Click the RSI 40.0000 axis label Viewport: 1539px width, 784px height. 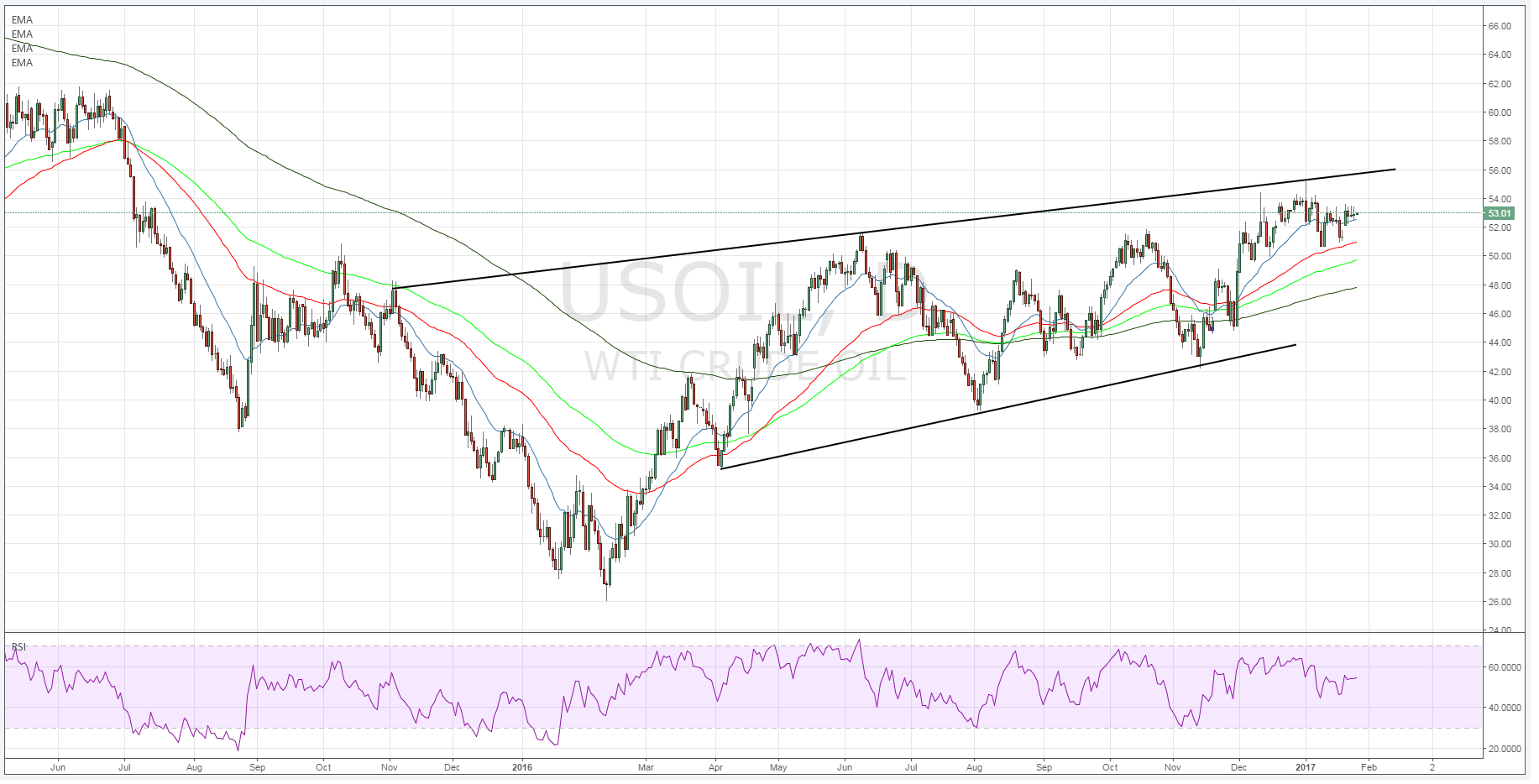[1504, 708]
